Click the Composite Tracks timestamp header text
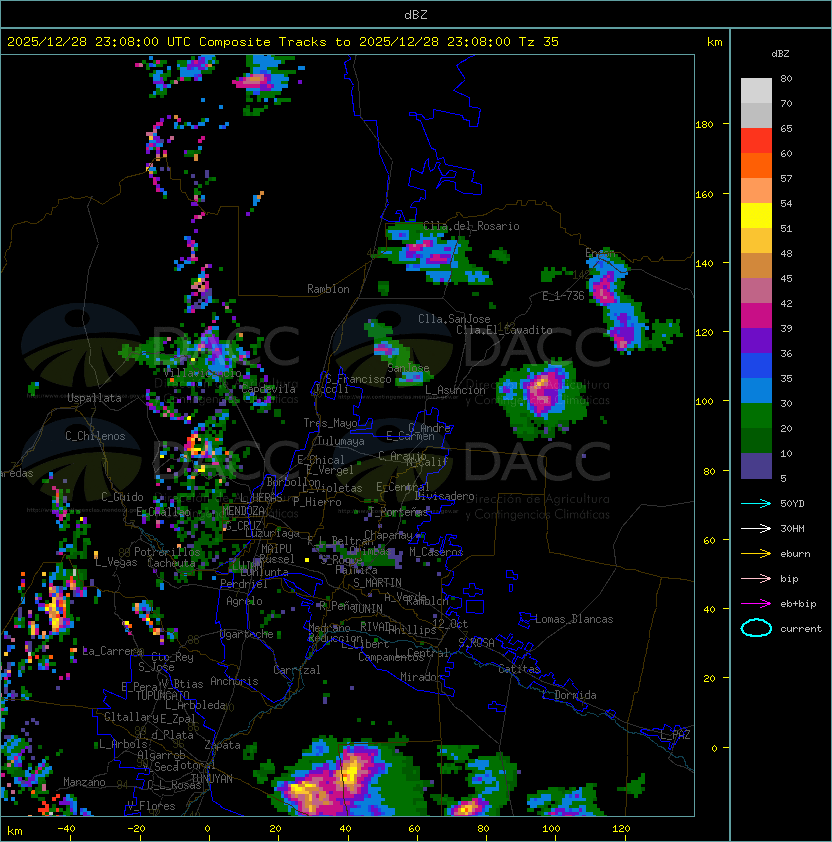832x842 pixels. click(283, 42)
